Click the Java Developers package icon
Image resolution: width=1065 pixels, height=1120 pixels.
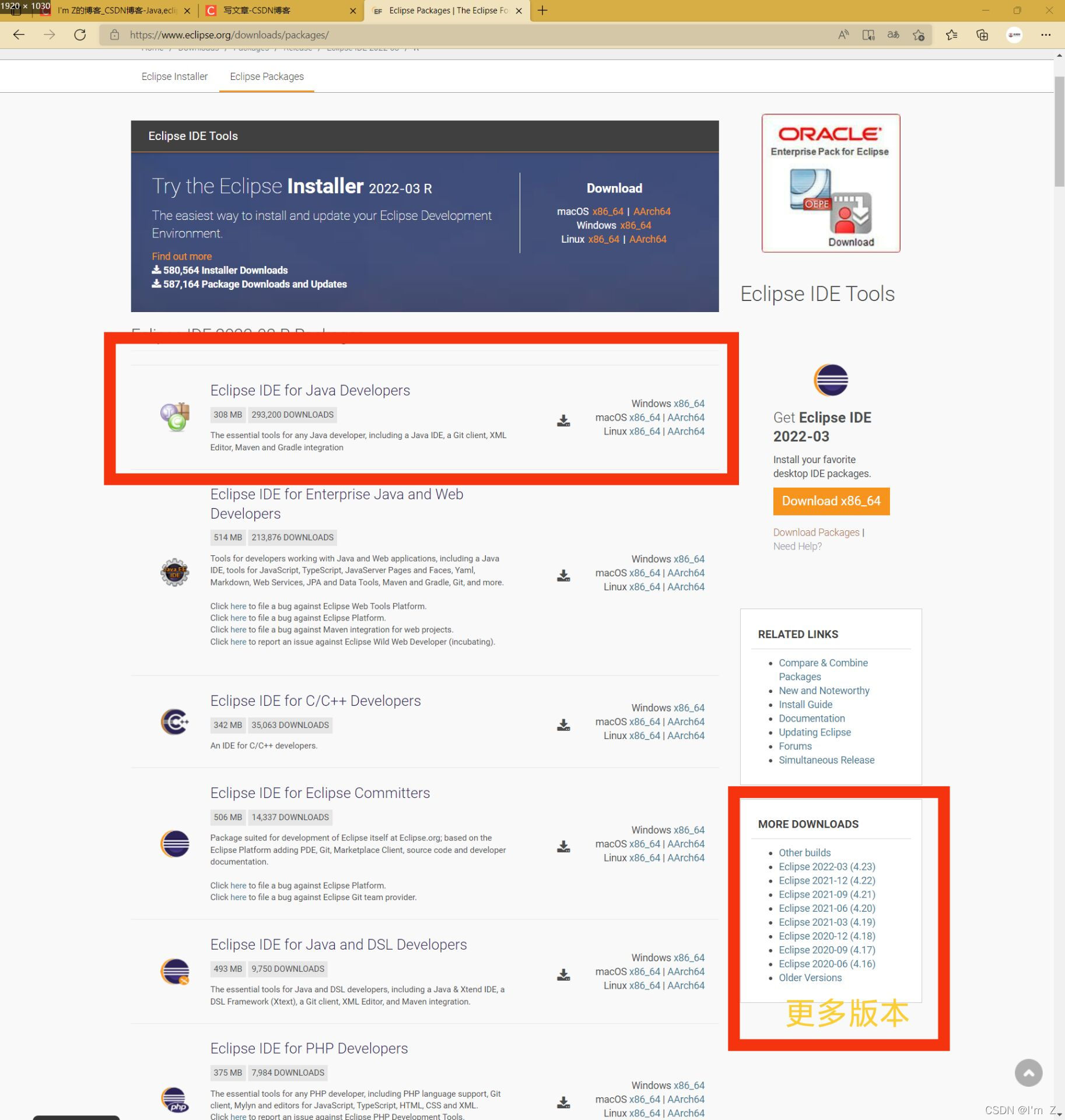click(x=175, y=417)
